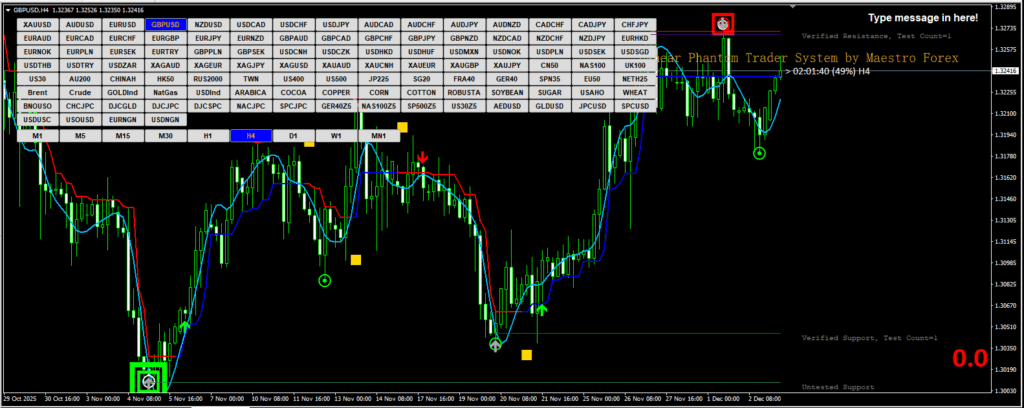The image size is (1024, 408).
Task: Click the 'Type message in here!' text
Action: click(x=922, y=18)
